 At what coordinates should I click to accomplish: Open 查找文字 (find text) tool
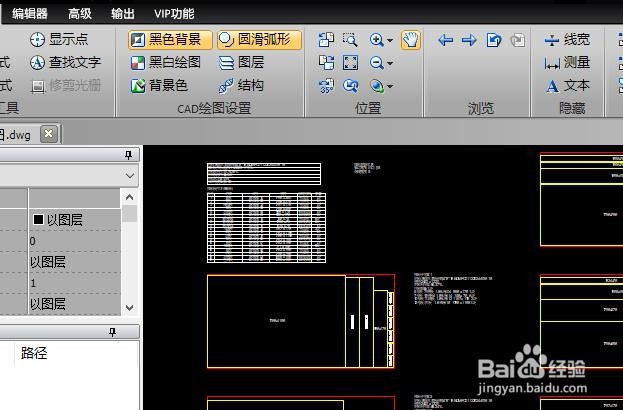[x=66, y=62]
